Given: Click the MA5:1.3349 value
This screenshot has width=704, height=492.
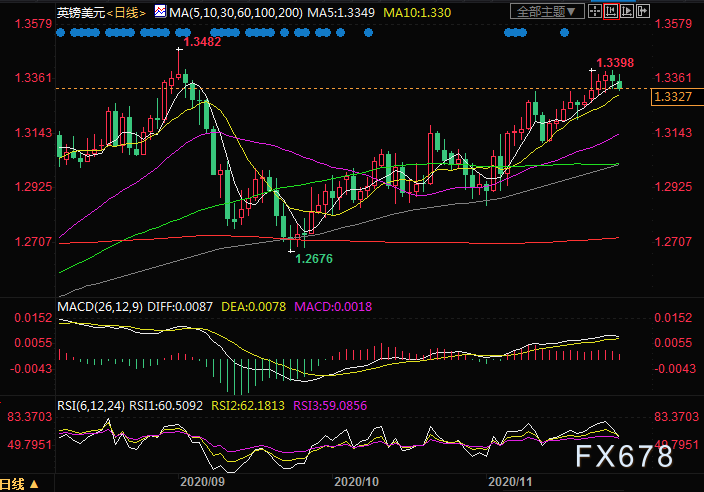Looking at the screenshot, I should [x=341, y=13].
